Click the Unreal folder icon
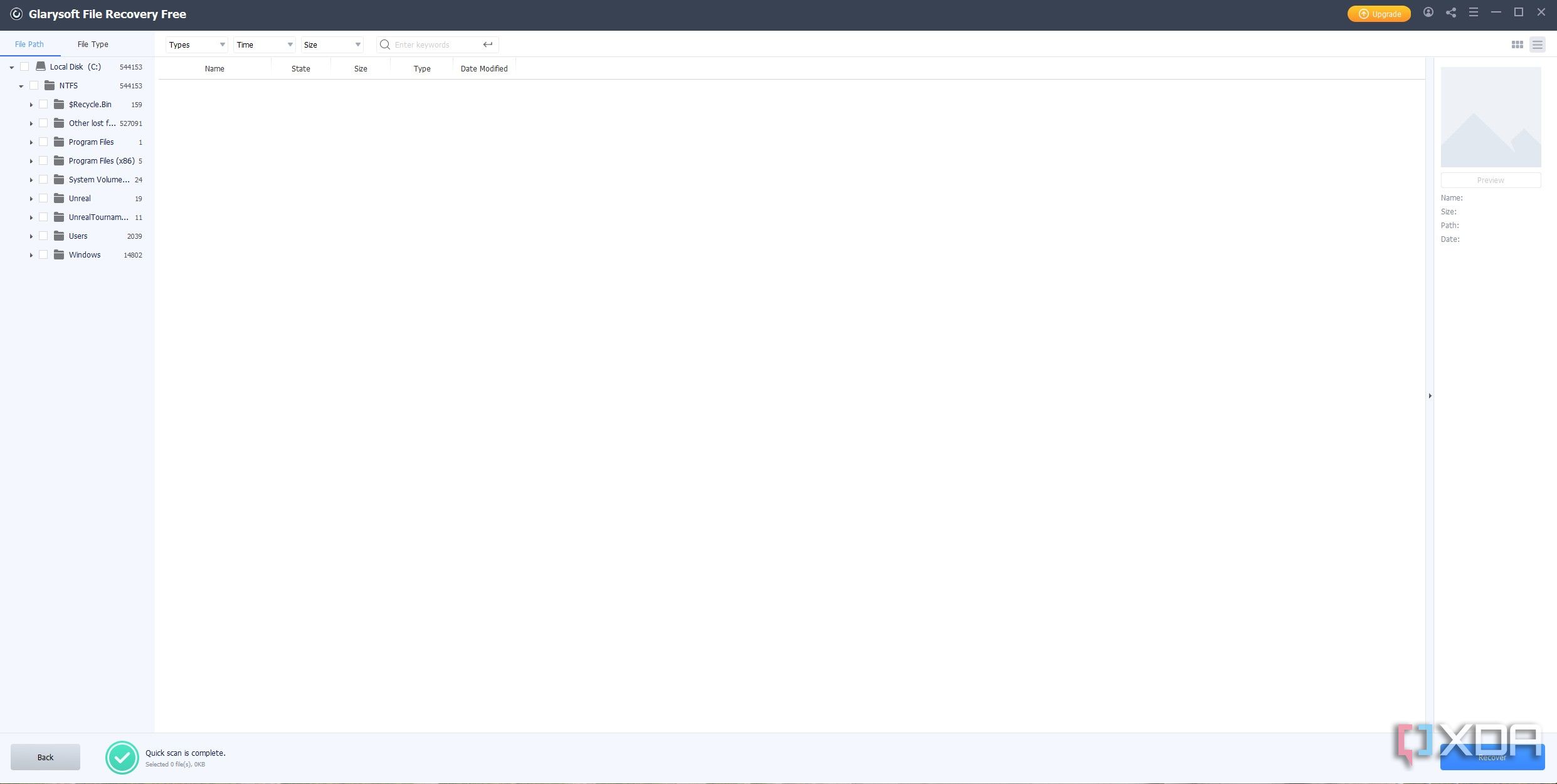Screen dimensions: 1557x784 click(x=59, y=198)
